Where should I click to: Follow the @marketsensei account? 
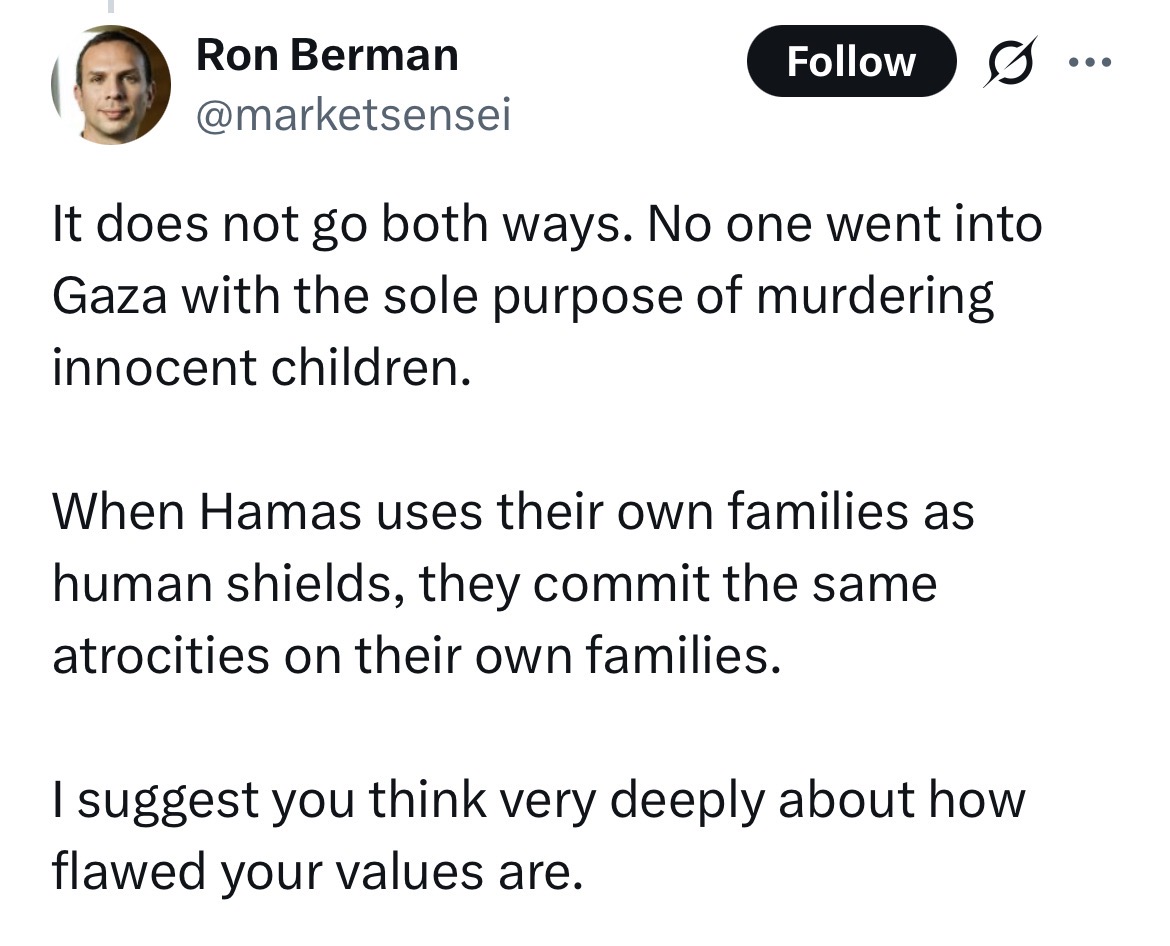(851, 61)
